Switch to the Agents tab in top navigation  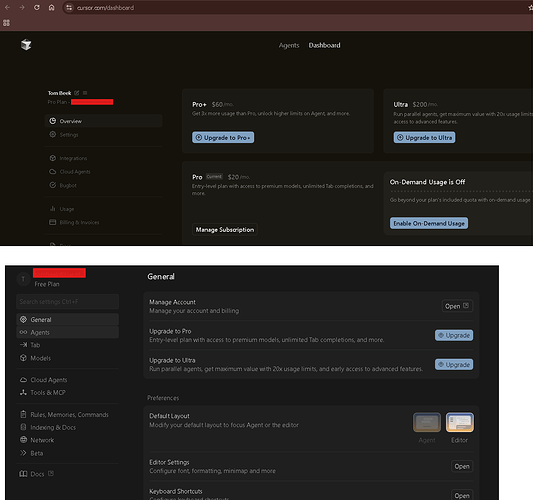pyautogui.click(x=289, y=45)
